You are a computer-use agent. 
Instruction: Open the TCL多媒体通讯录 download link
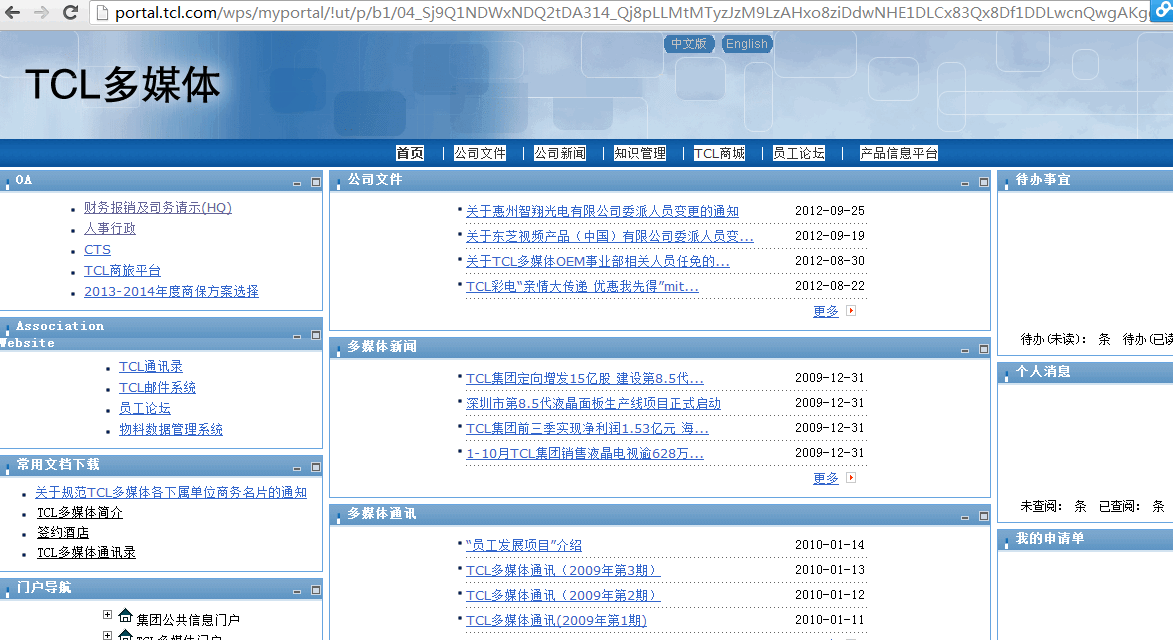87,553
